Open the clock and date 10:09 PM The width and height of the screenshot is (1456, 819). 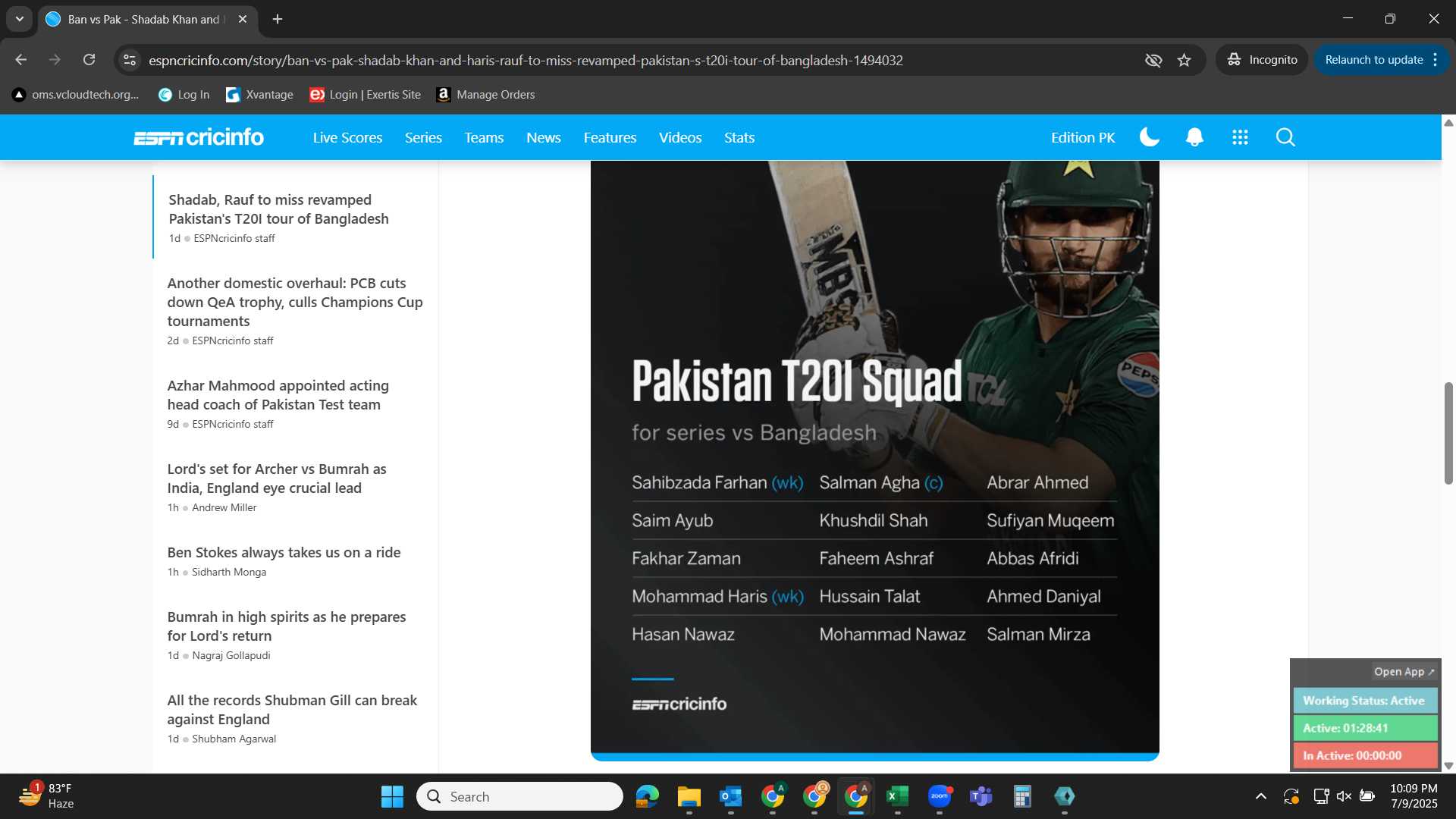1414,796
